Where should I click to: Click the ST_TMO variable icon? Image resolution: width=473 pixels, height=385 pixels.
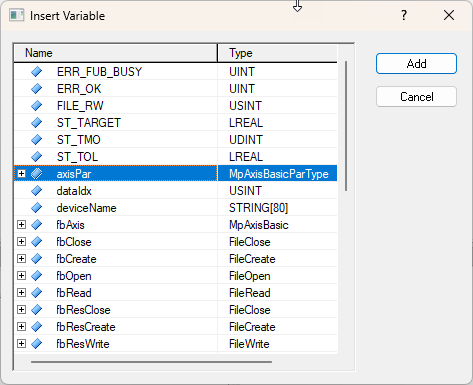tap(37, 140)
